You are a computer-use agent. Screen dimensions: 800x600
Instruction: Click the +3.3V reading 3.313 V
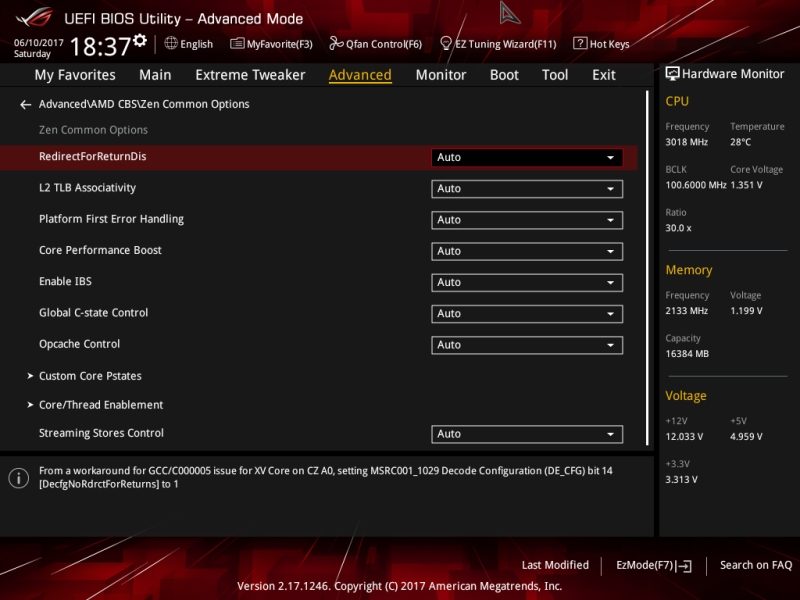tap(681, 480)
